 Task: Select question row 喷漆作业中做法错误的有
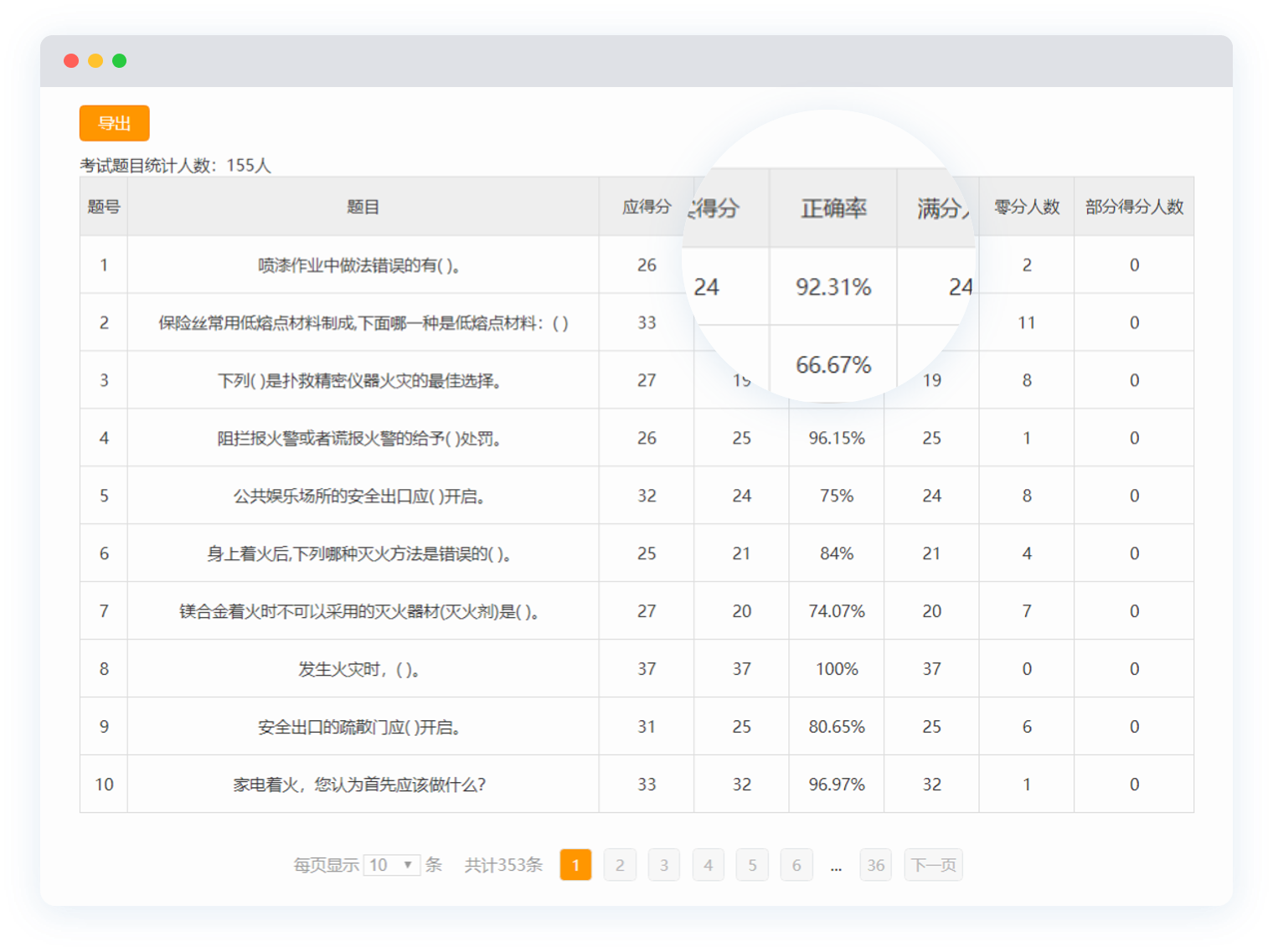[361, 265]
